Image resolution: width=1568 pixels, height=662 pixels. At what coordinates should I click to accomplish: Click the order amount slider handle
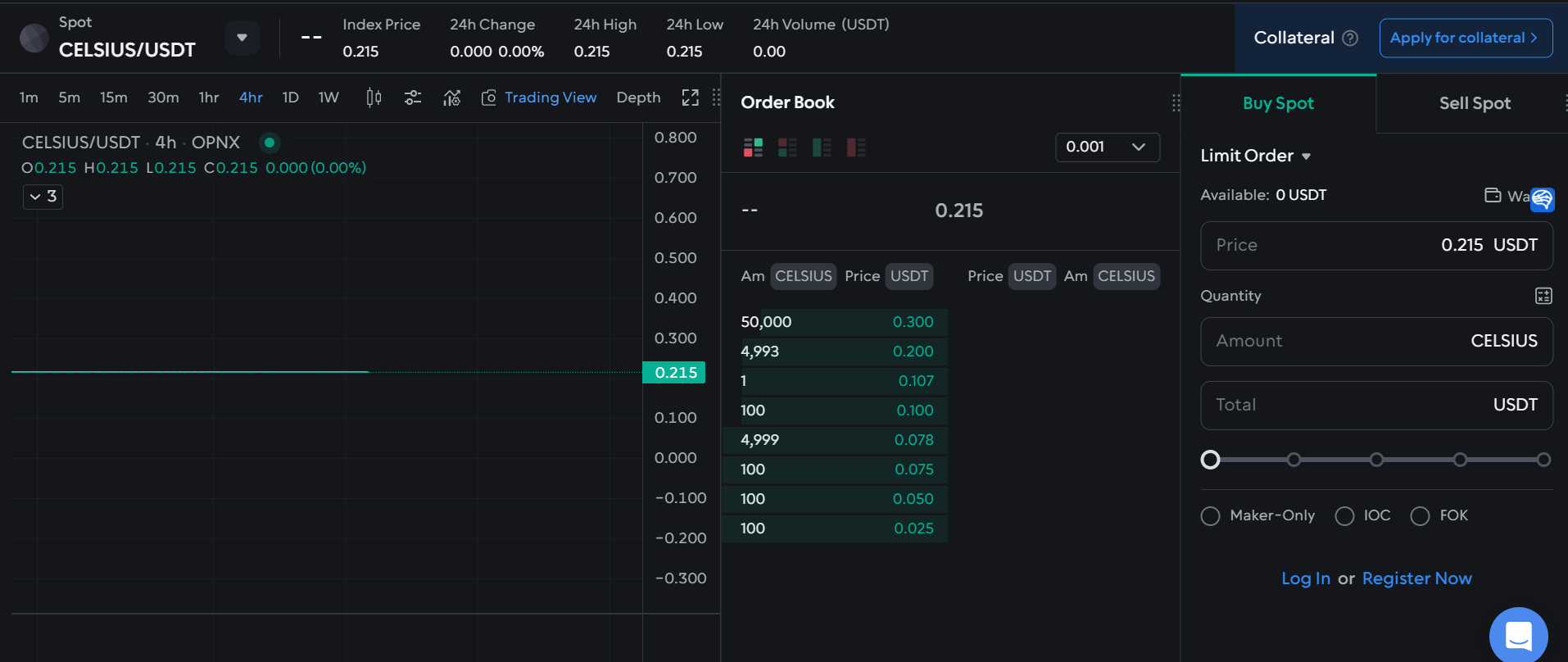pos(1210,460)
